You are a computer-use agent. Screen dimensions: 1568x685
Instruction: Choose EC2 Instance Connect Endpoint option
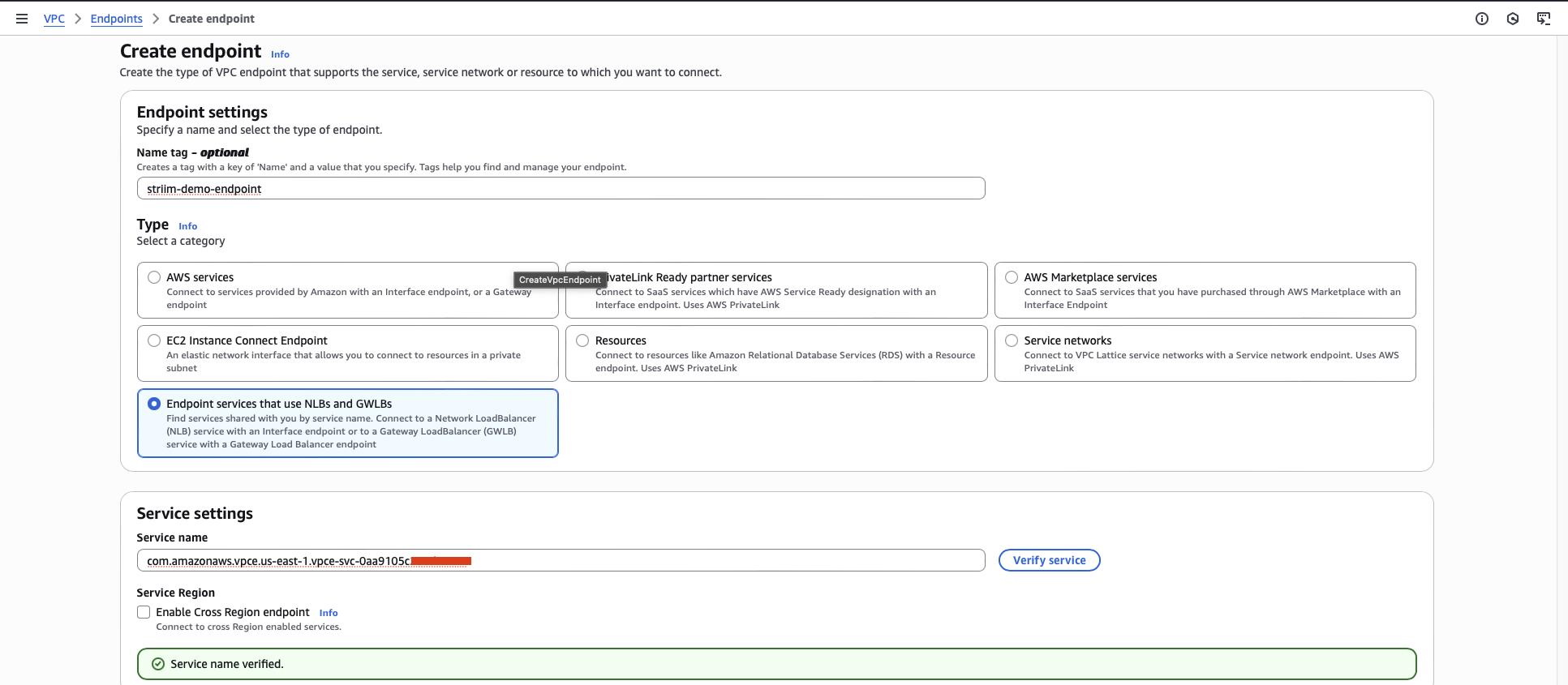point(154,340)
